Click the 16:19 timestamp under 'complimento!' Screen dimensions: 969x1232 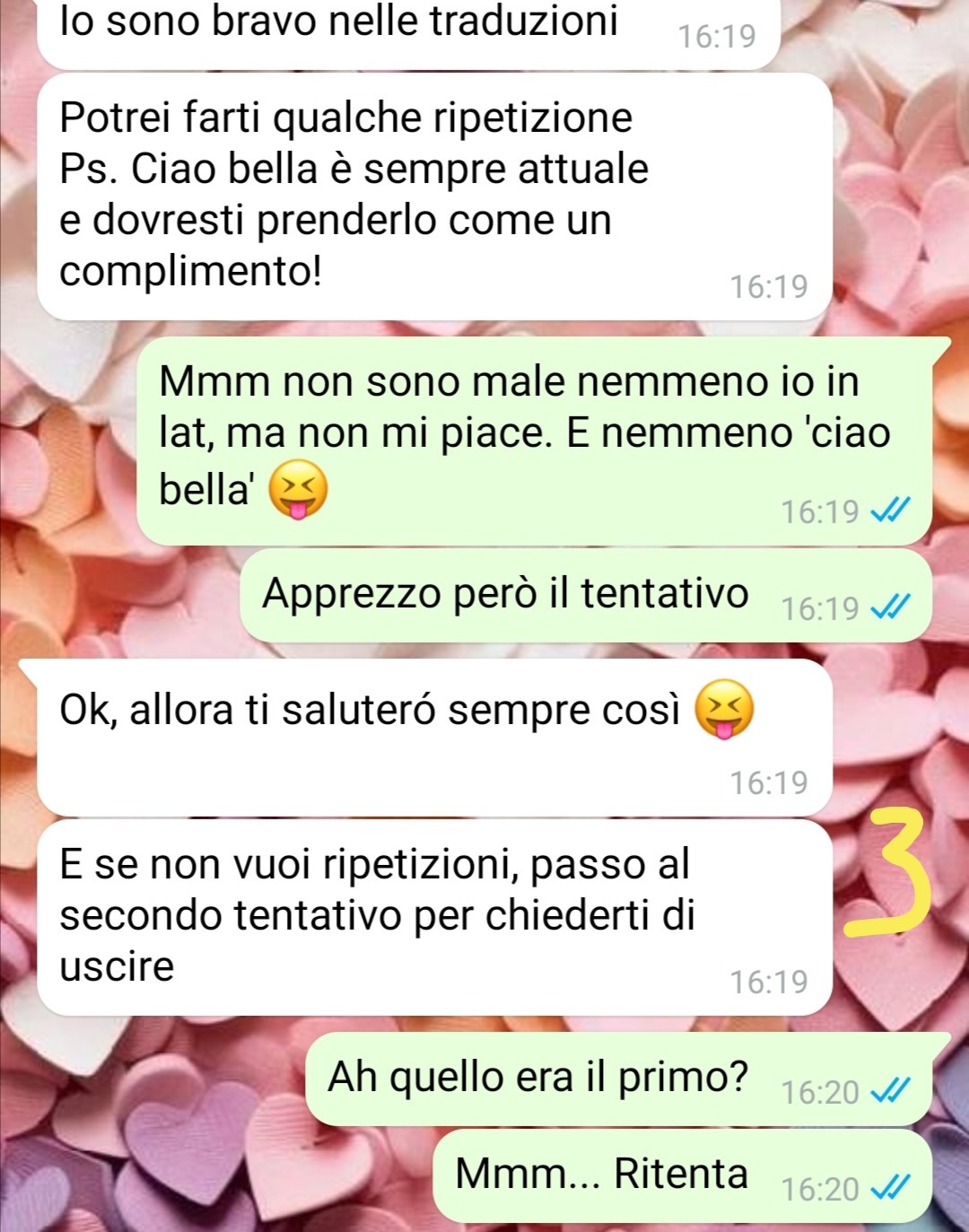769,286
